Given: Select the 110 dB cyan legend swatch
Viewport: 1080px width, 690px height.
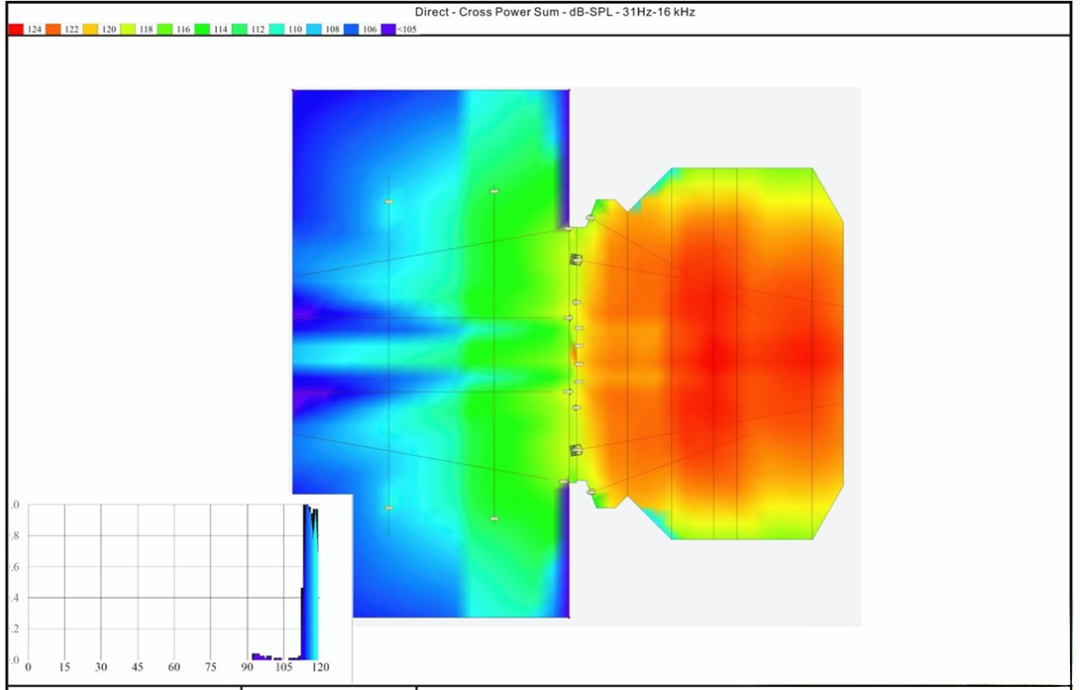Looking at the screenshot, I should 277,30.
